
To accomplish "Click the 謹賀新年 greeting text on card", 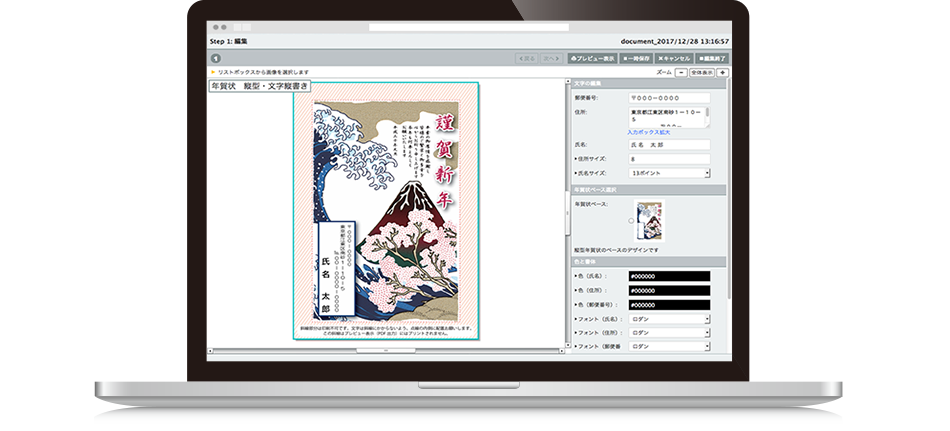I will click(x=445, y=161).
